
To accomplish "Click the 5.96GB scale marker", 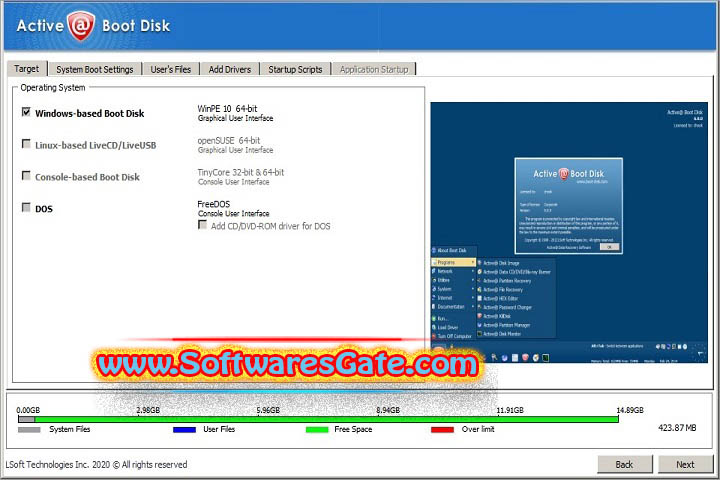I will [268, 410].
